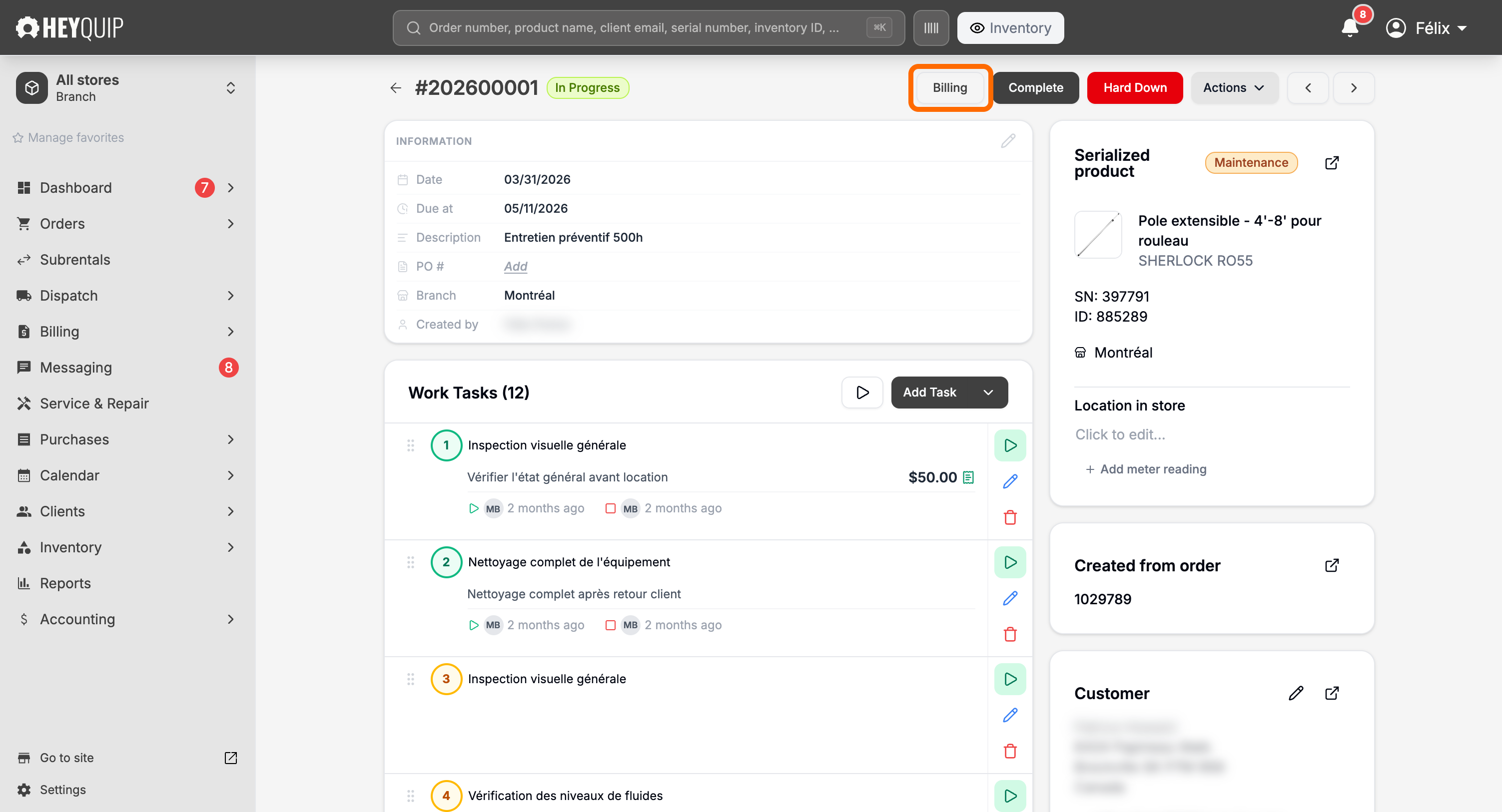The height and width of the screenshot is (812, 1502).
Task: Open the All stores branch selector
Action: (127, 88)
